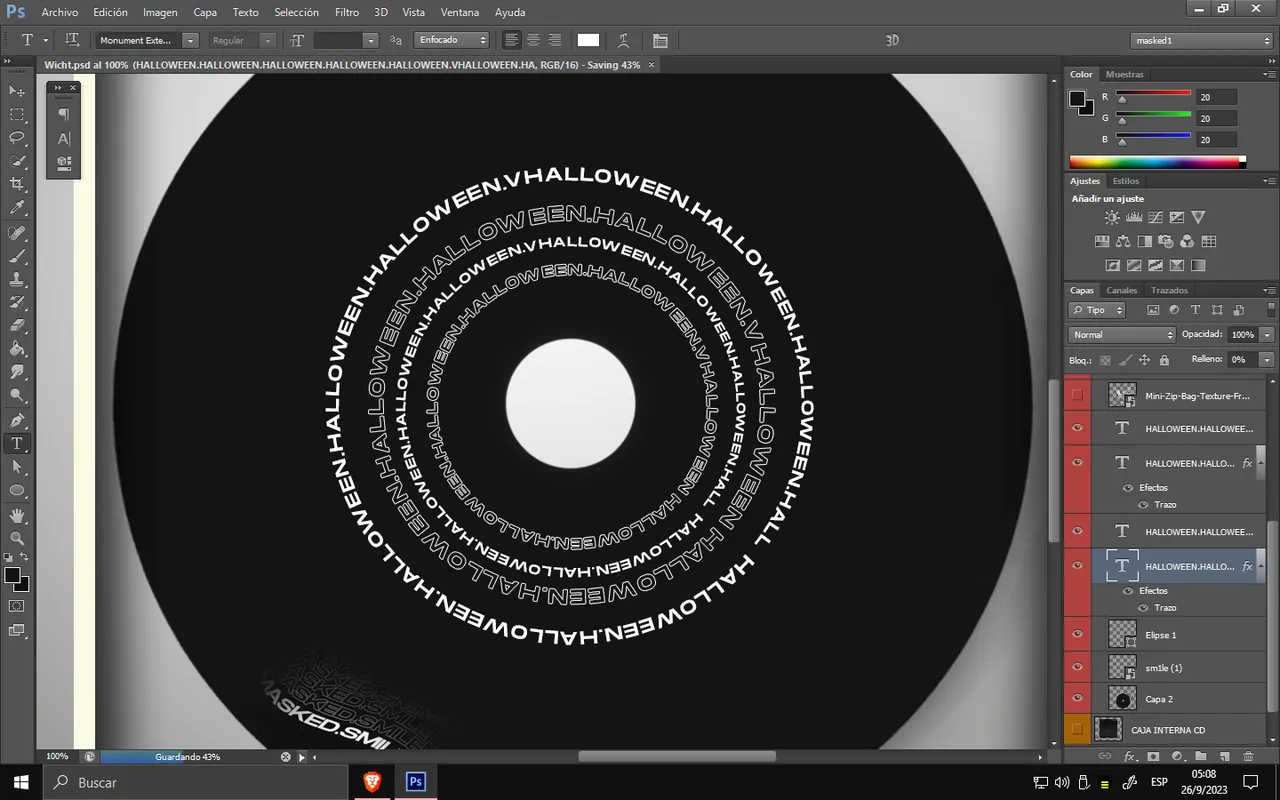Viewport: 1280px width, 800px height.
Task: Select the Dodge tool
Action: coord(17,396)
